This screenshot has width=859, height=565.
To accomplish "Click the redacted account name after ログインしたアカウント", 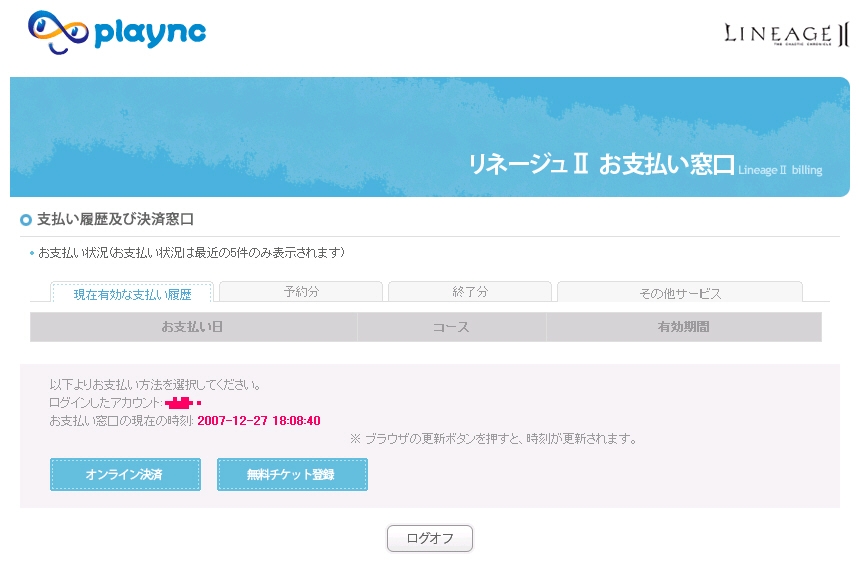I will tap(183, 403).
